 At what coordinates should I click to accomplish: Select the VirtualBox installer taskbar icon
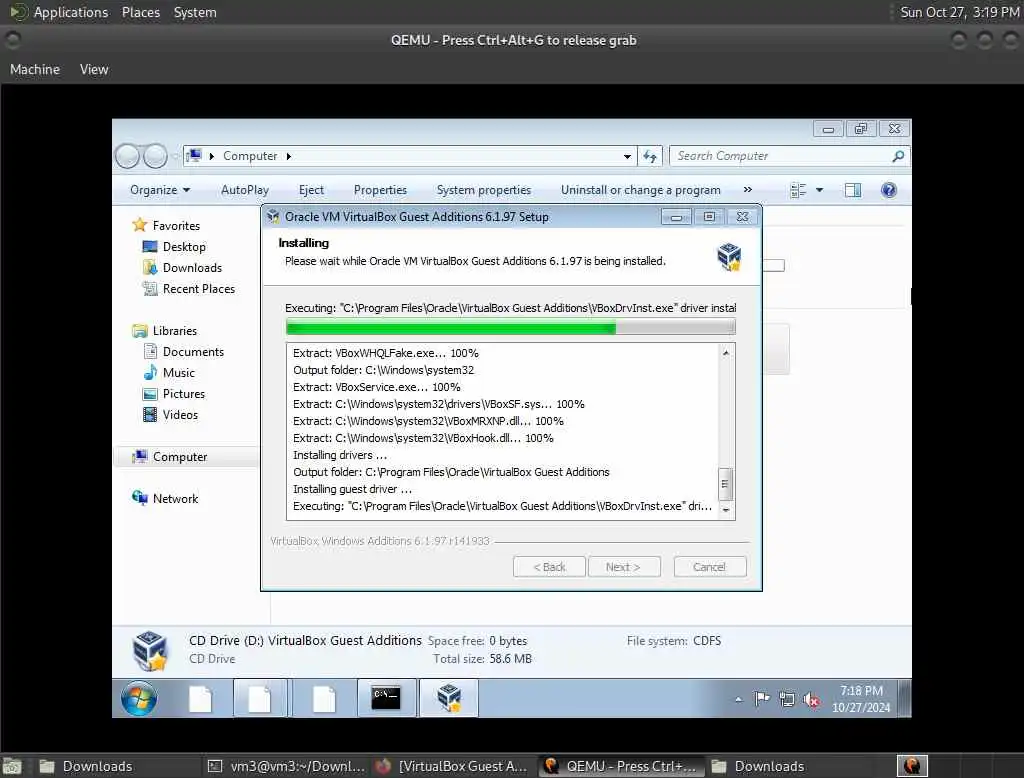coord(449,698)
